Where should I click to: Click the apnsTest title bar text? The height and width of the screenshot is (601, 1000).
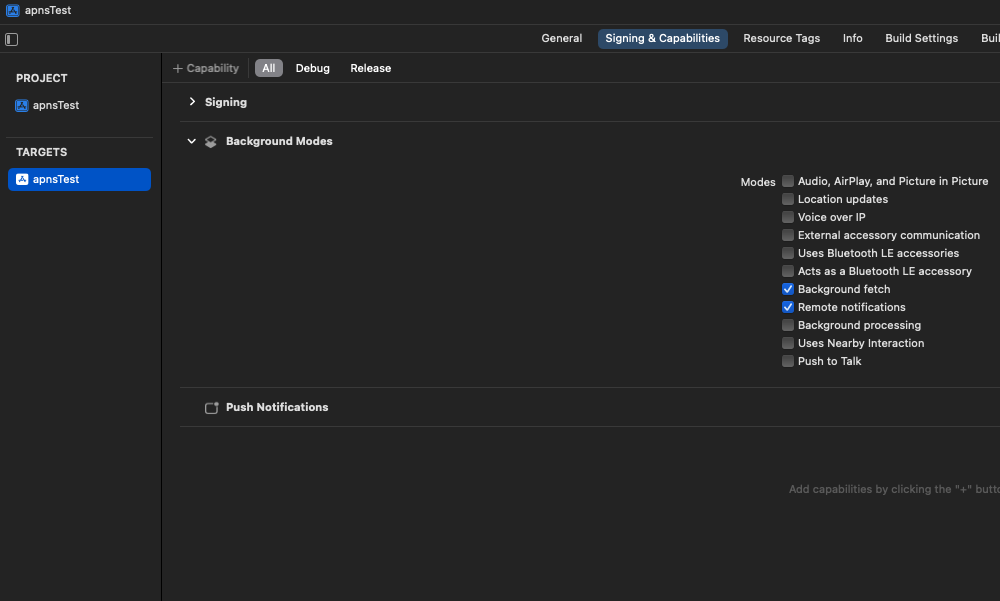[x=48, y=10]
